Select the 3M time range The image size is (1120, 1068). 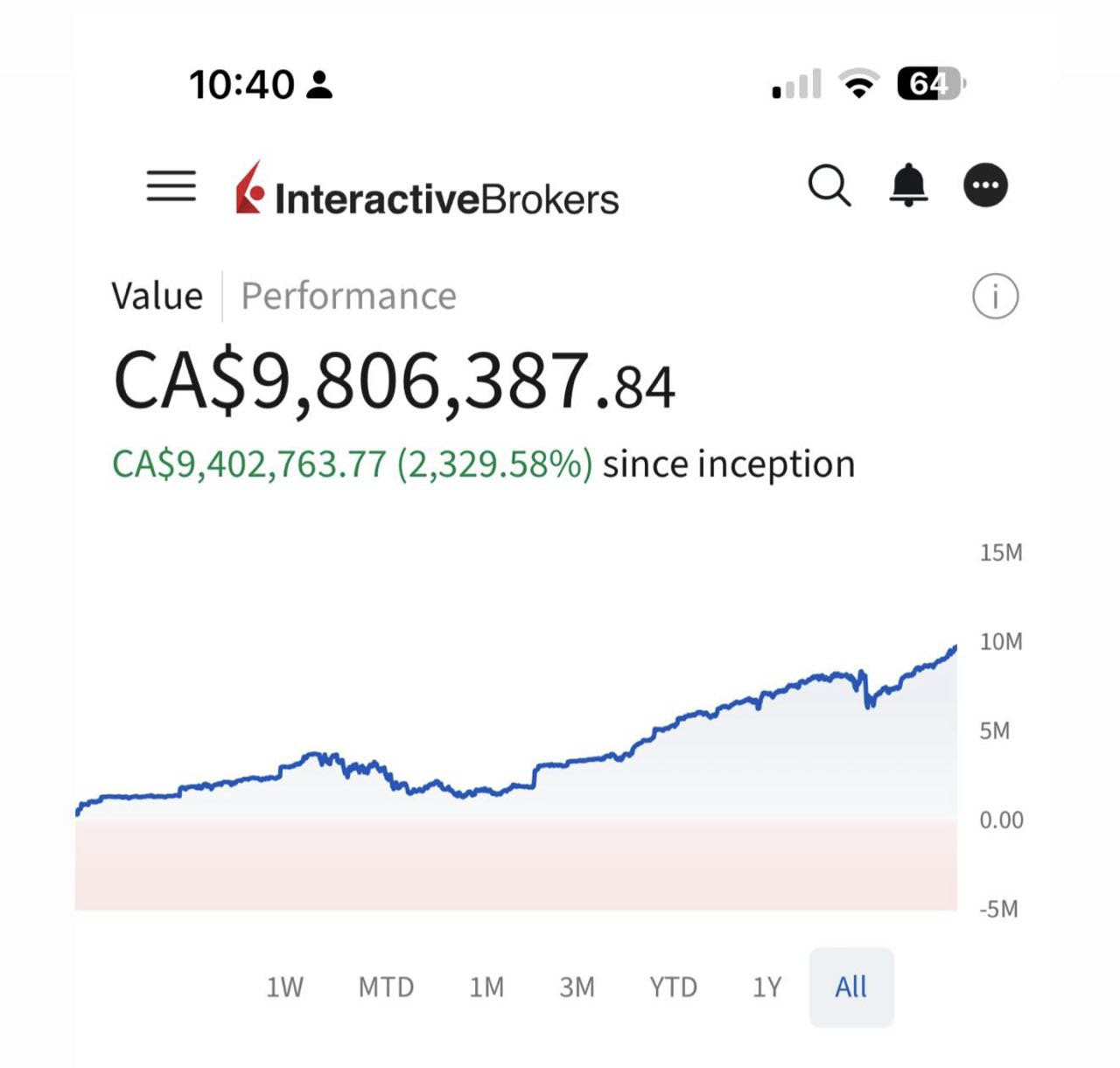(x=577, y=988)
